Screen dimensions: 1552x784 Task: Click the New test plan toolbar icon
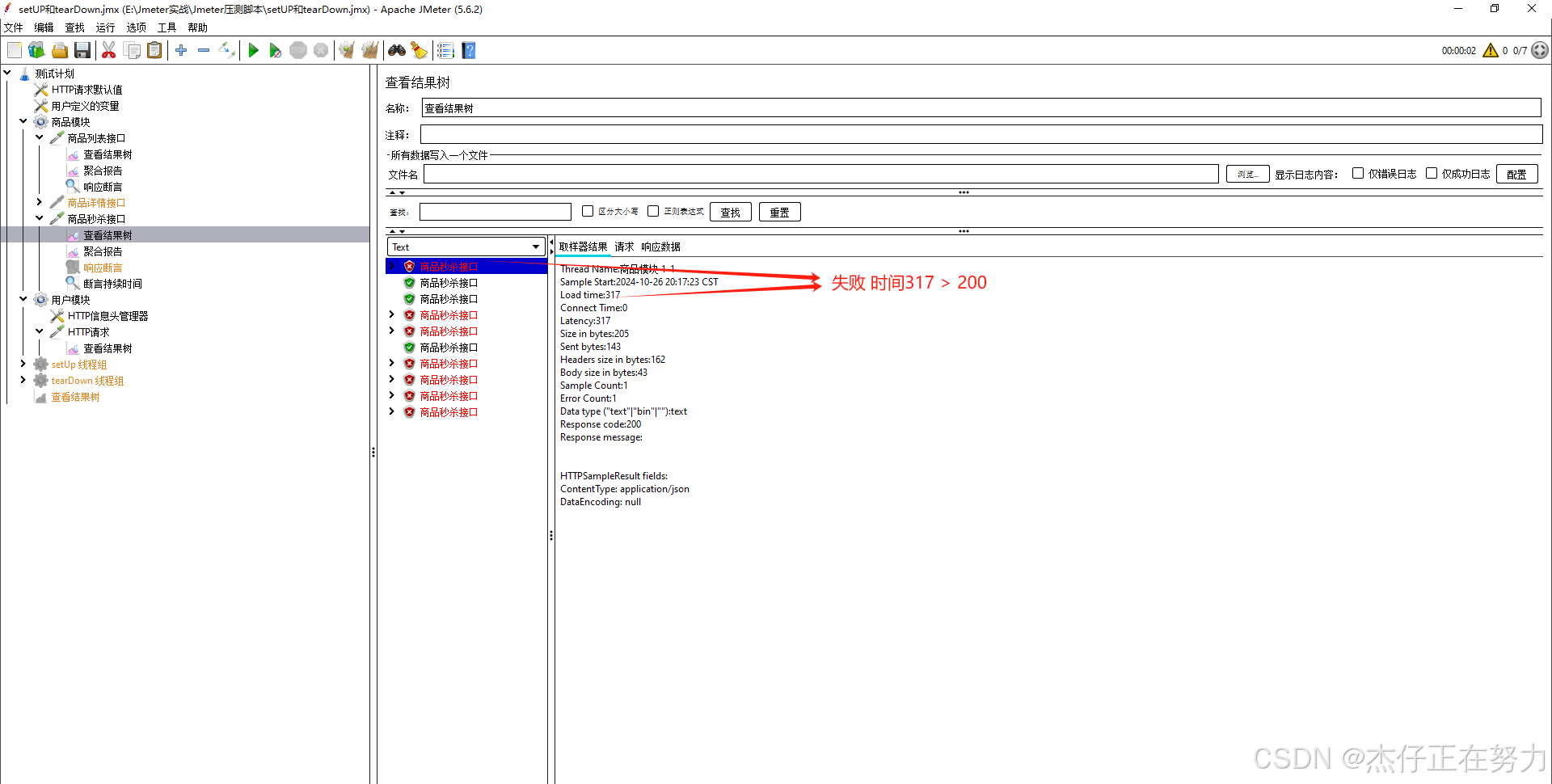point(15,50)
